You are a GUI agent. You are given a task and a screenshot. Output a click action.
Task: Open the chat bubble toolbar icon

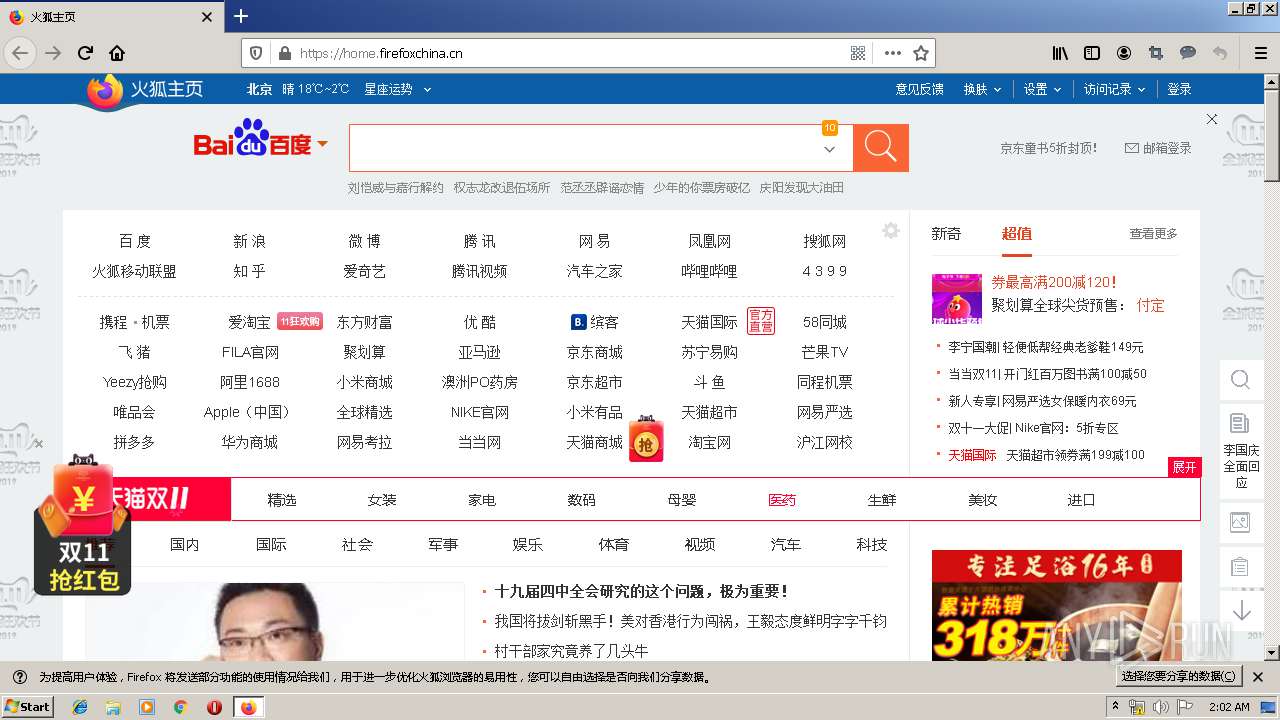click(x=1188, y=53)
